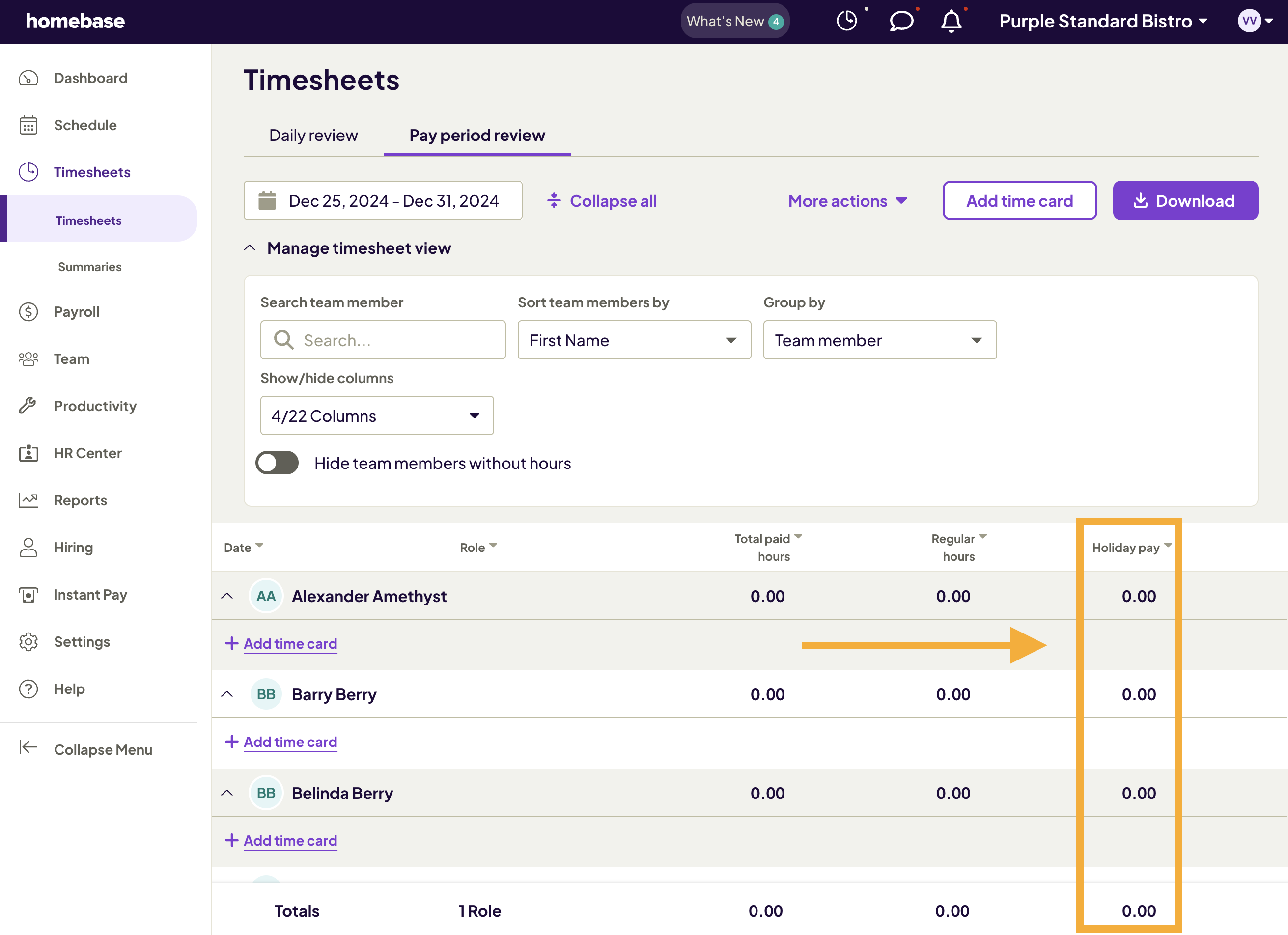Click the calendar icon in date range
Viewport: 1288px width, 935px height.
click(267, 201)
